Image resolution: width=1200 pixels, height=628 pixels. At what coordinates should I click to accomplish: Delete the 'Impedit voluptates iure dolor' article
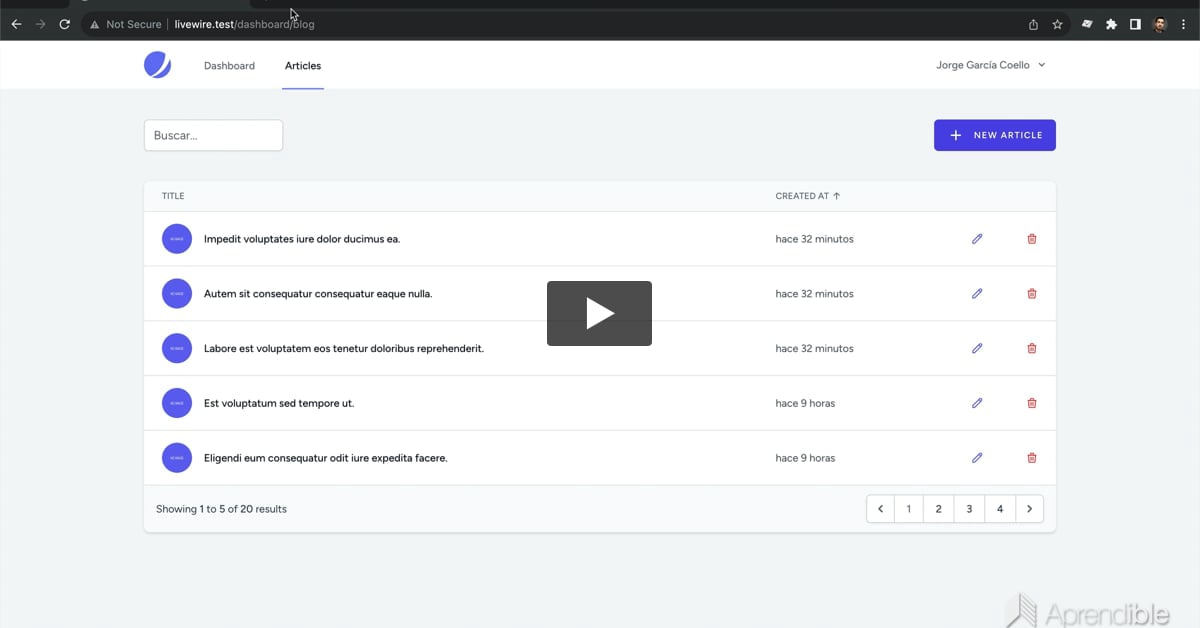coord(1032,239)
